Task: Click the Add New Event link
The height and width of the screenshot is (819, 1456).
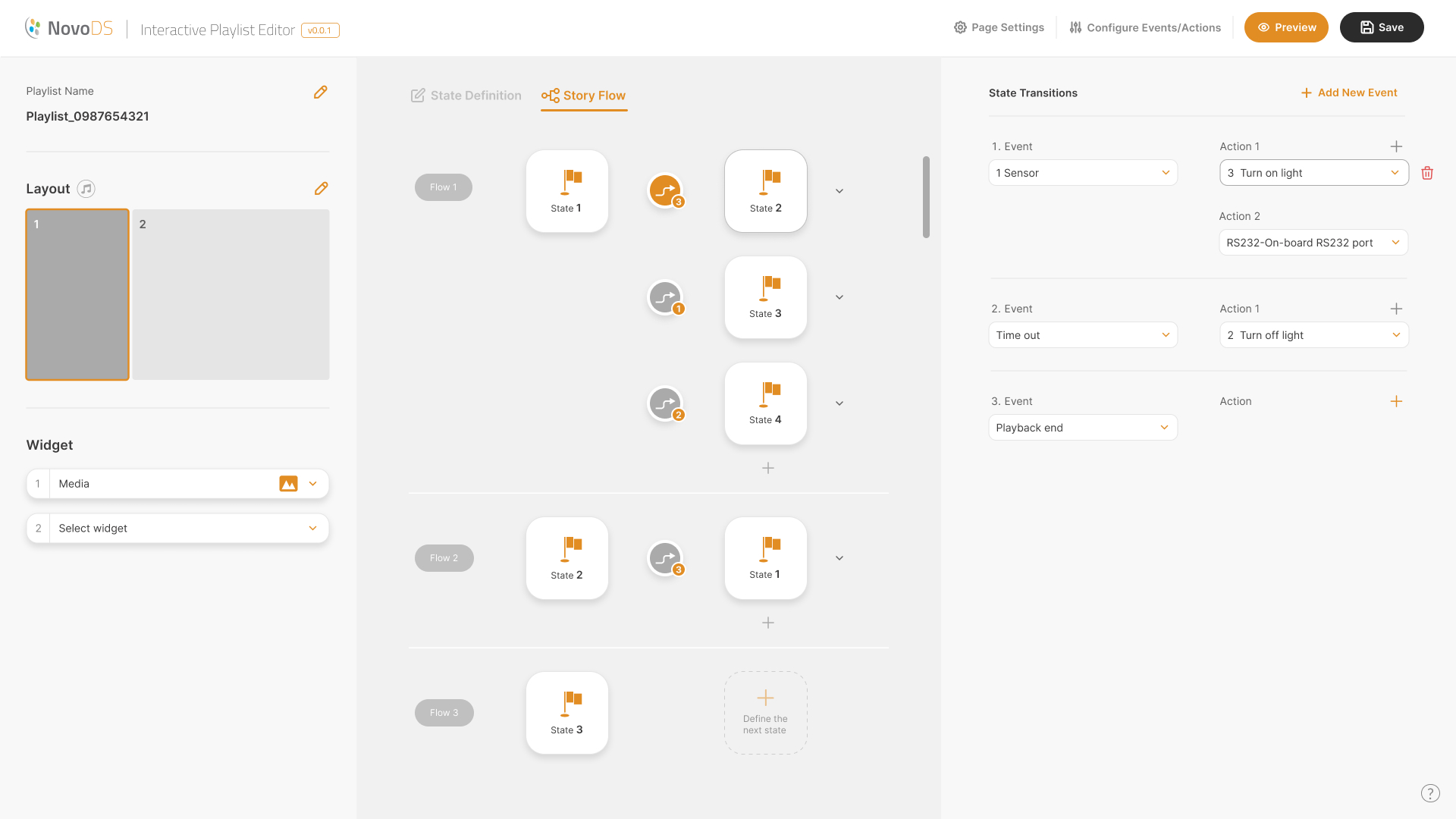Action: click(x=1349, y=93)
